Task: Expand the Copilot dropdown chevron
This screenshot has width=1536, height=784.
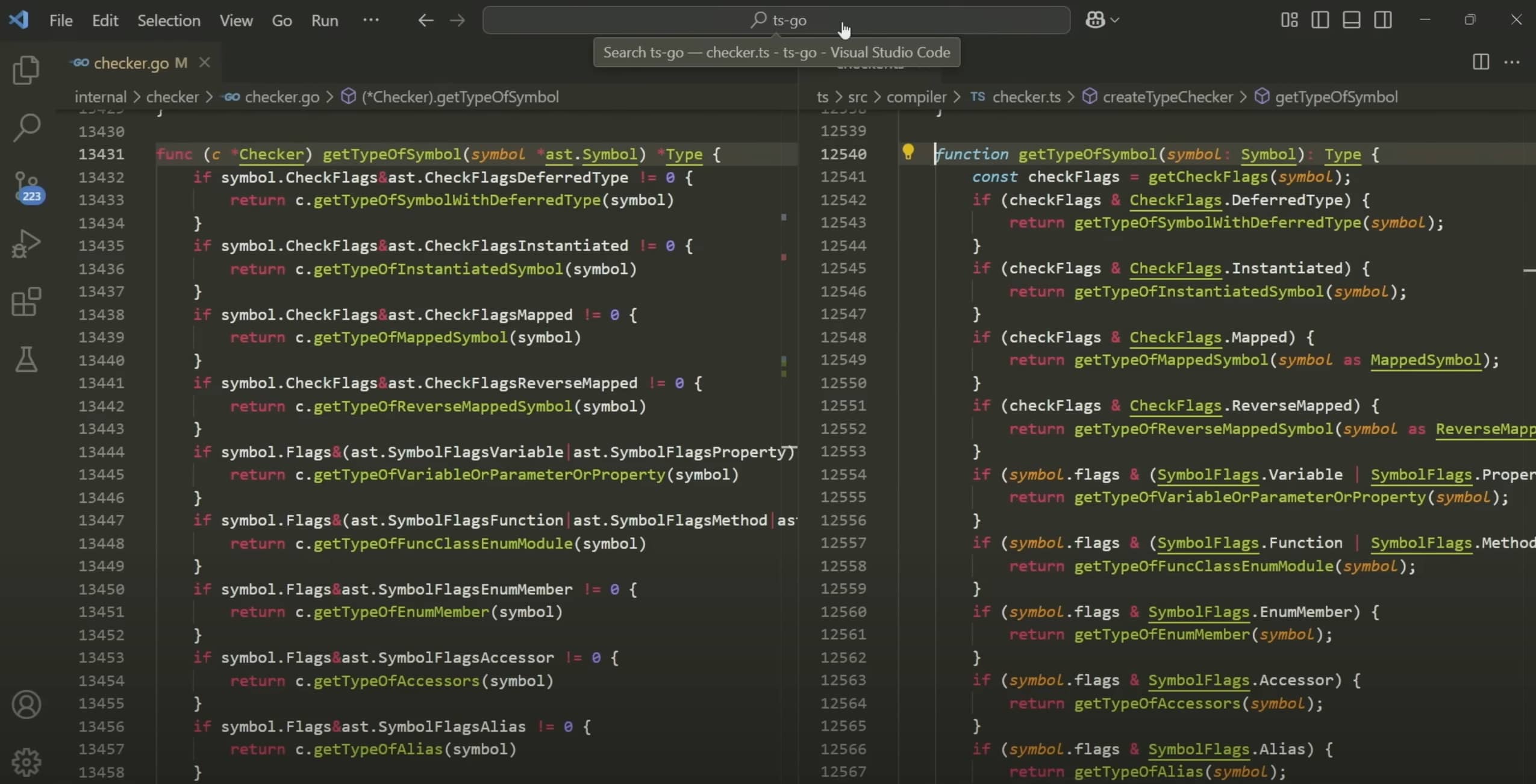Action: click(x=1115, y=20)
